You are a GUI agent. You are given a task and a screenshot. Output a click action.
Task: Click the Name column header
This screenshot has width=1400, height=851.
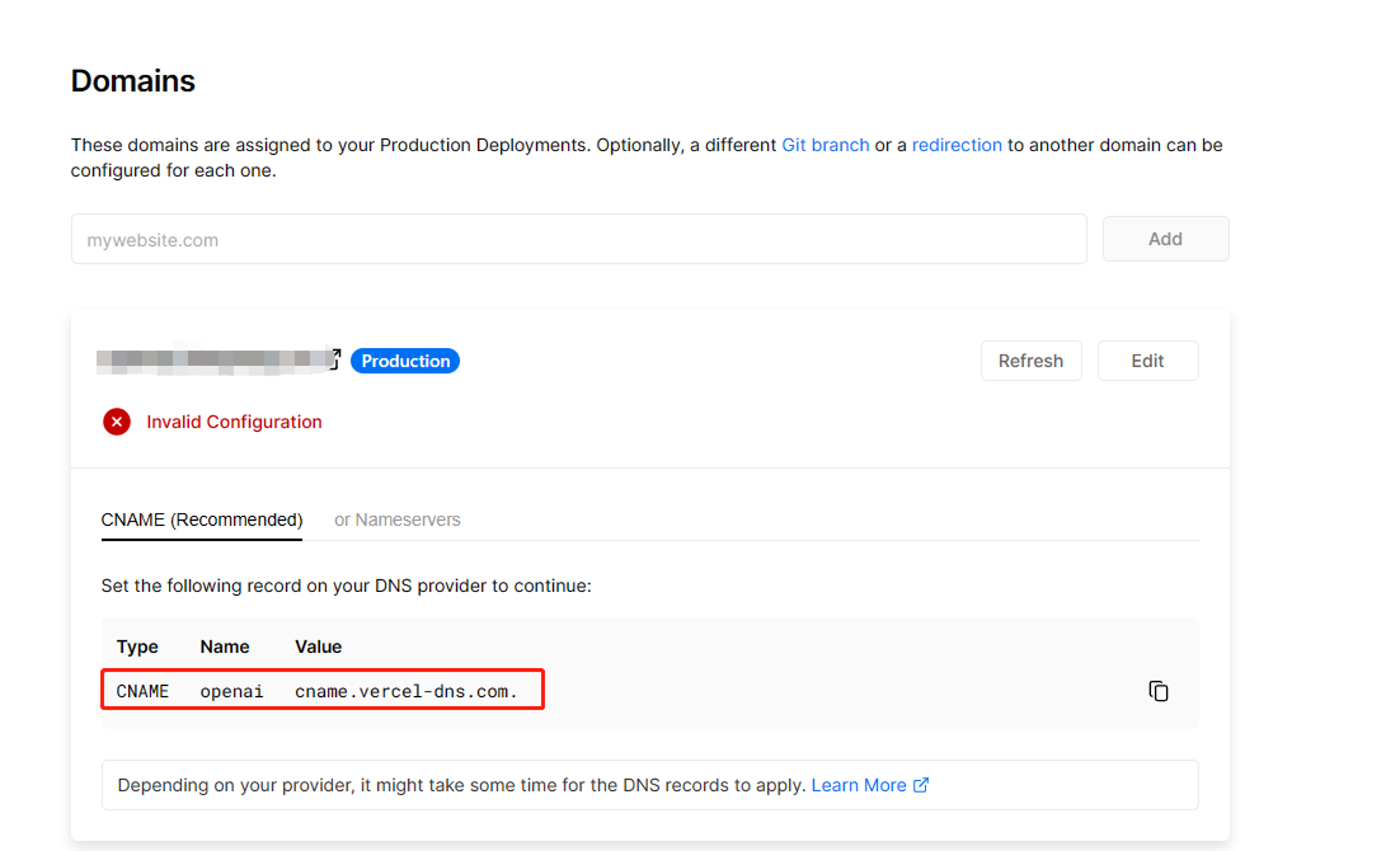pos(225,647)
